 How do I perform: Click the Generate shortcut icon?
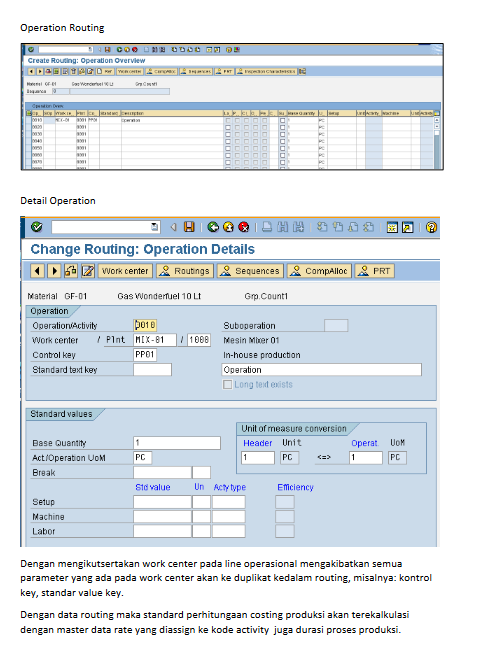(407, 227)
